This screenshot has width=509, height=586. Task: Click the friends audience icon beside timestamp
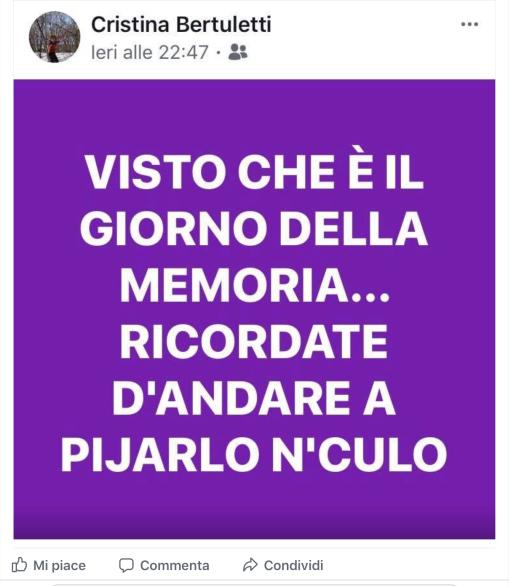[238, 52]
